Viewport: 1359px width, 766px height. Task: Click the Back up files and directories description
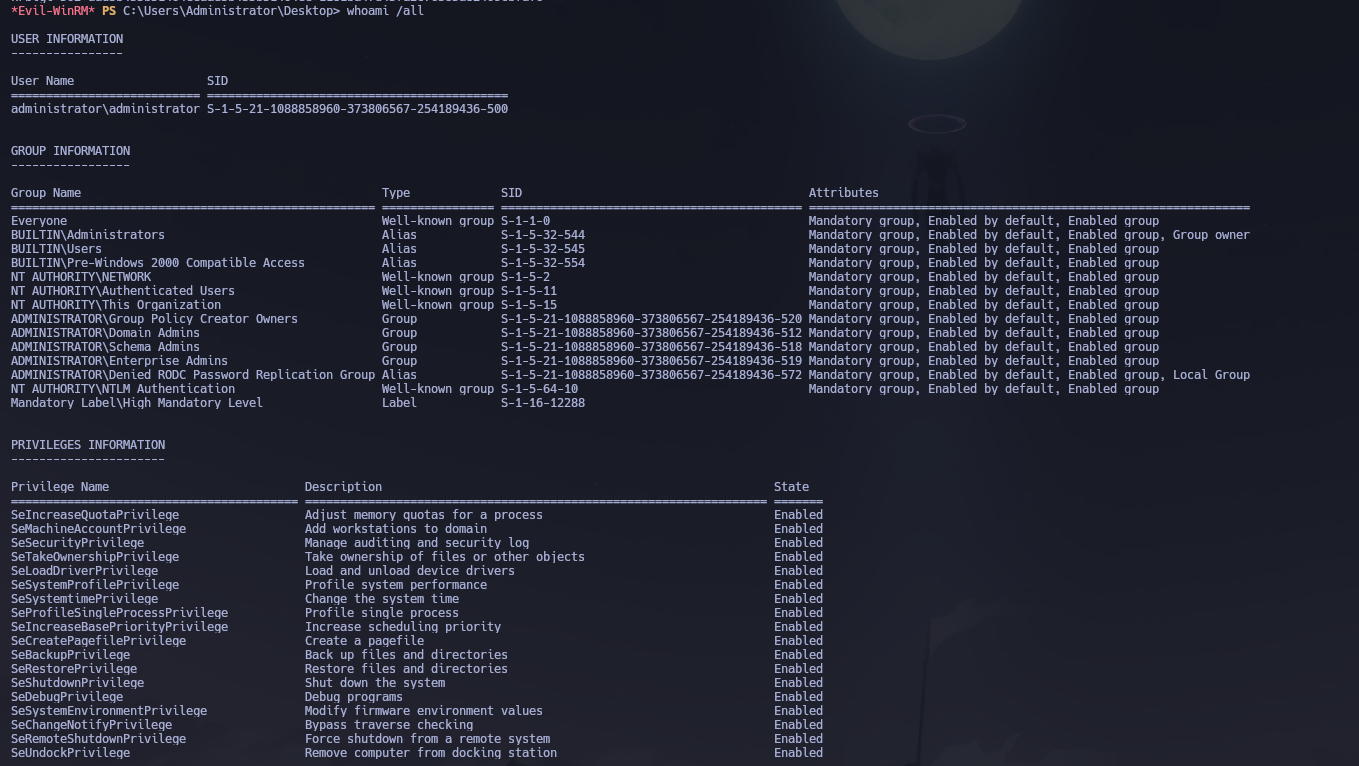pos(406,654)
